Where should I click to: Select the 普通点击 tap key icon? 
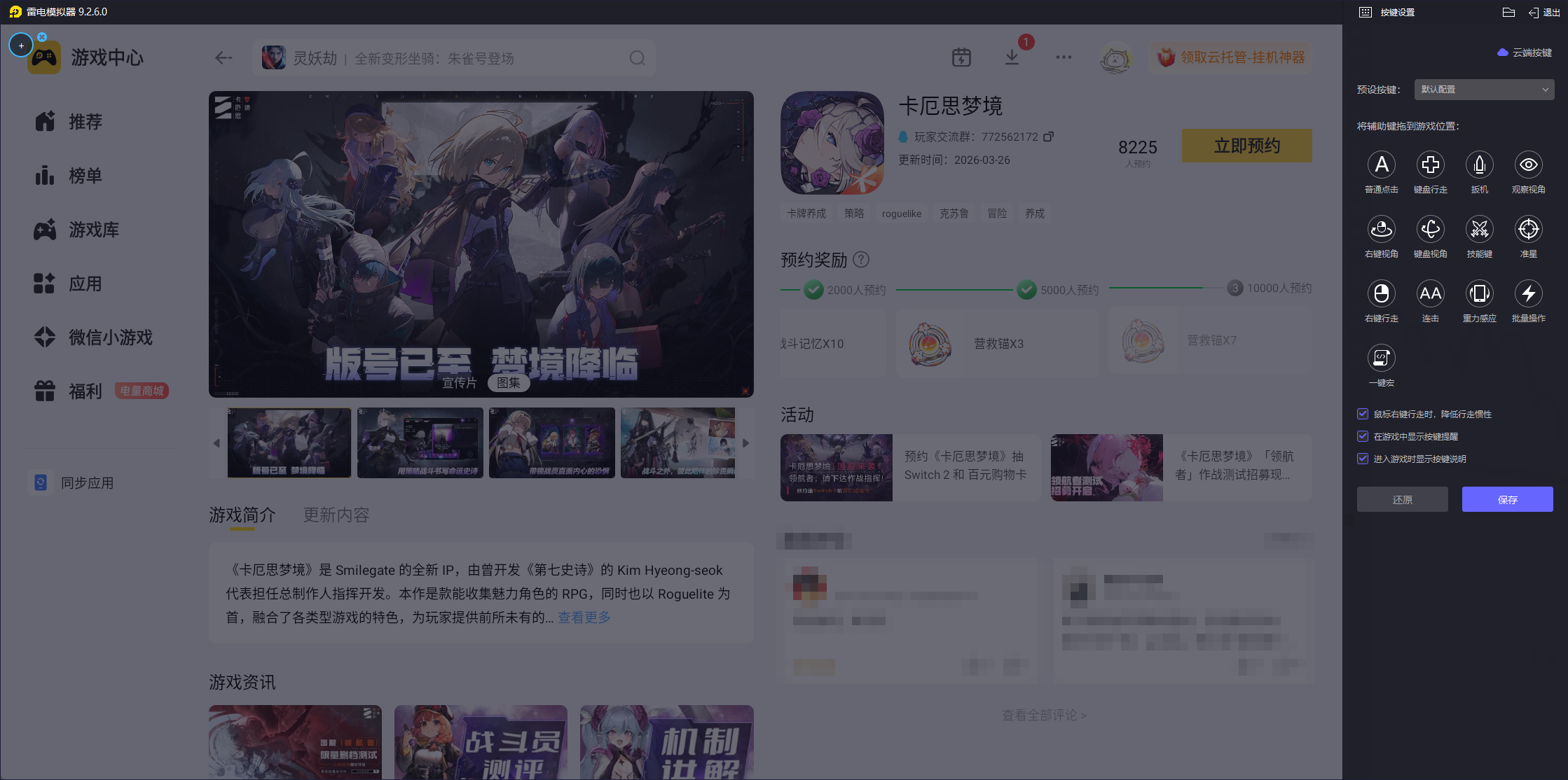tap(1381, 165)
